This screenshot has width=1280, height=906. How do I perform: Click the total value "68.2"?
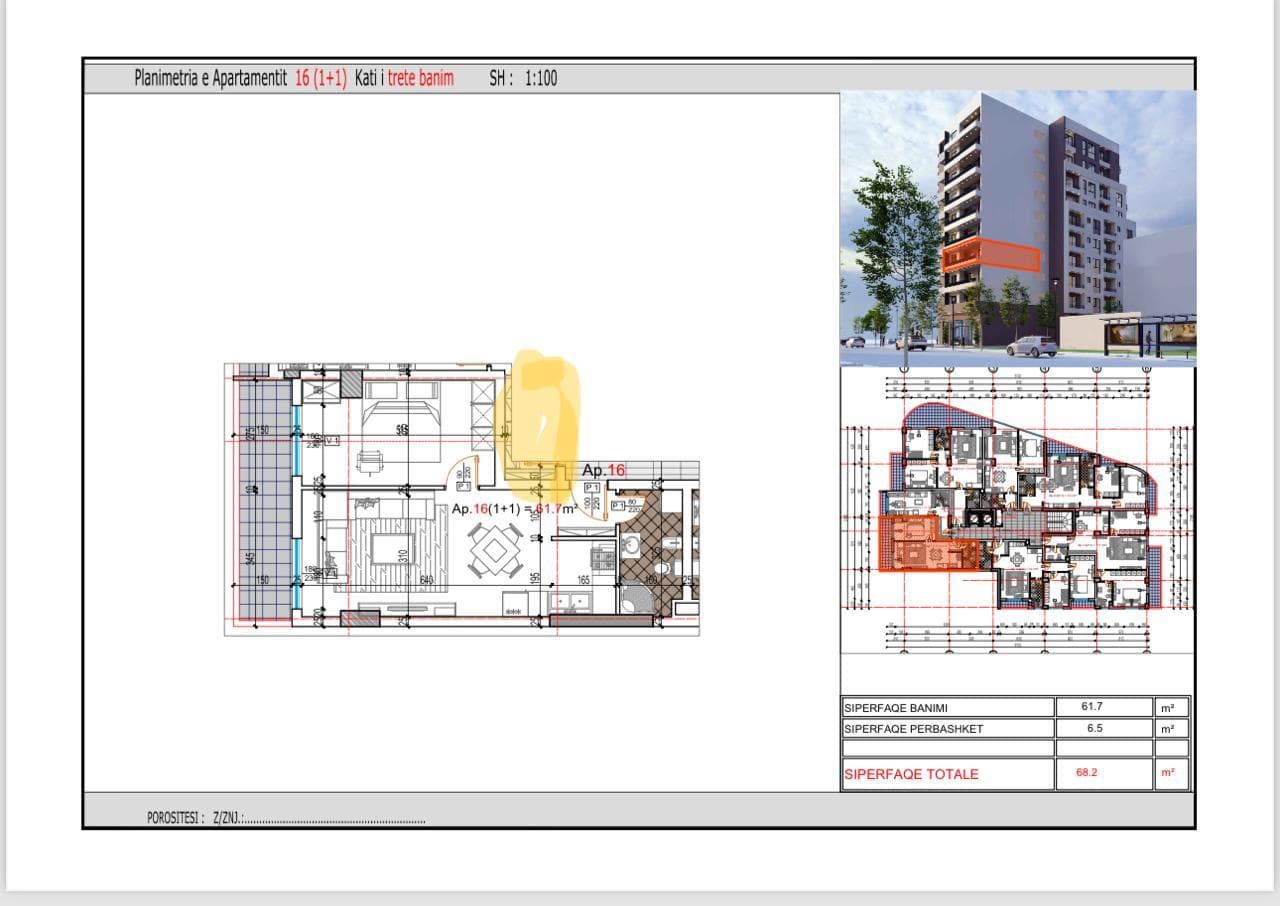click(1086, 773)
